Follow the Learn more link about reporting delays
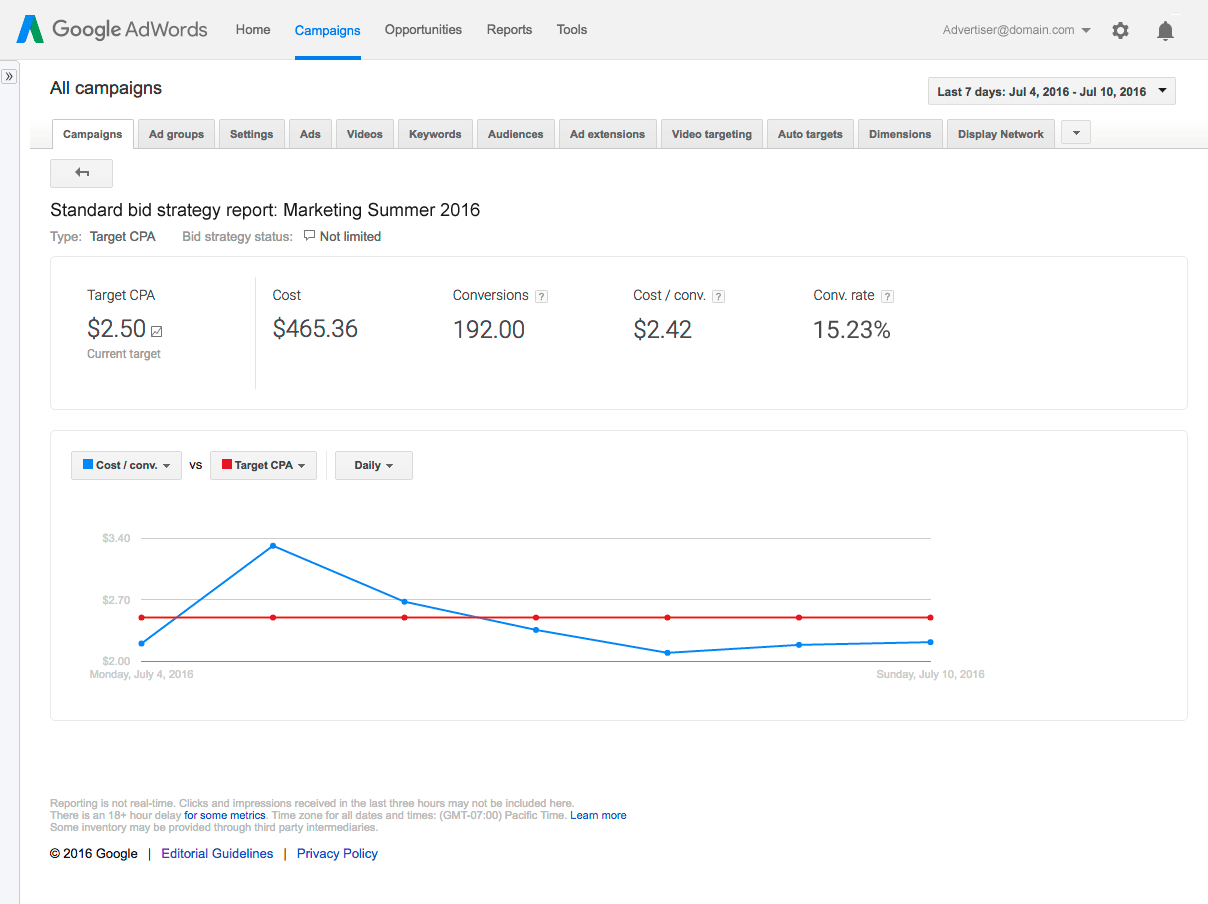The width and height of the screenshot is (1208, 904). click(597, 815)
